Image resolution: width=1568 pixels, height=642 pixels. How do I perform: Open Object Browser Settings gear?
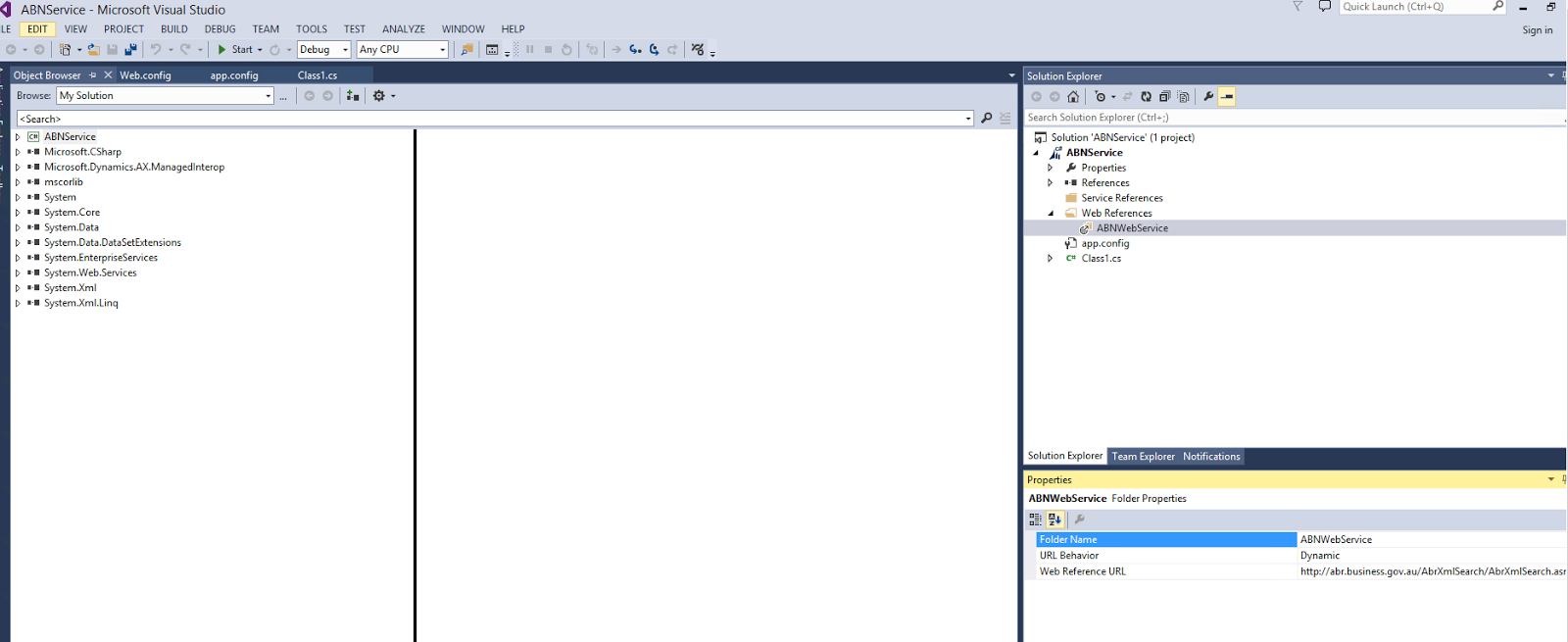coord(379,96)
